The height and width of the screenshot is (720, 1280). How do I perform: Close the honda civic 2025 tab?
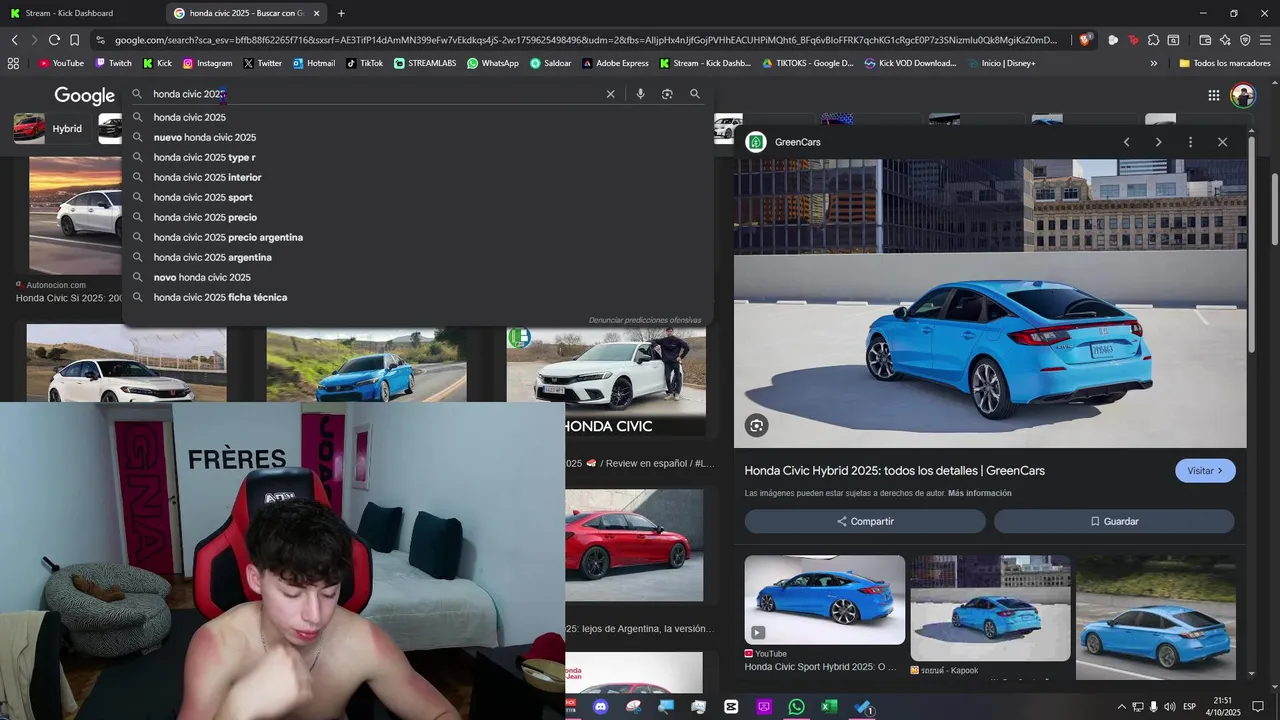click(316, 13)
